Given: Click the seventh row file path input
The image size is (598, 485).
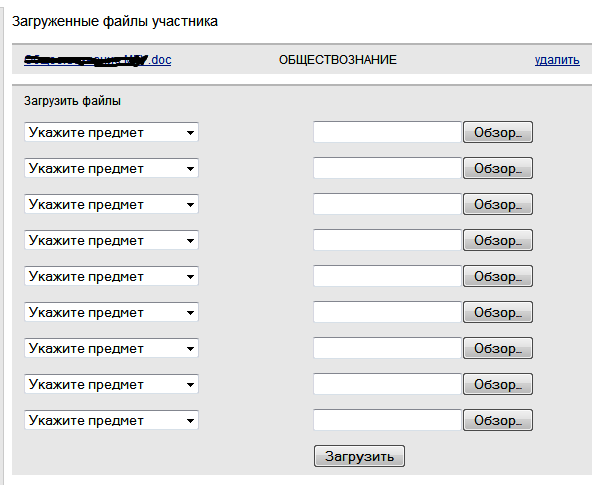Looking at the screenshot, I should [x=387, y=348].
